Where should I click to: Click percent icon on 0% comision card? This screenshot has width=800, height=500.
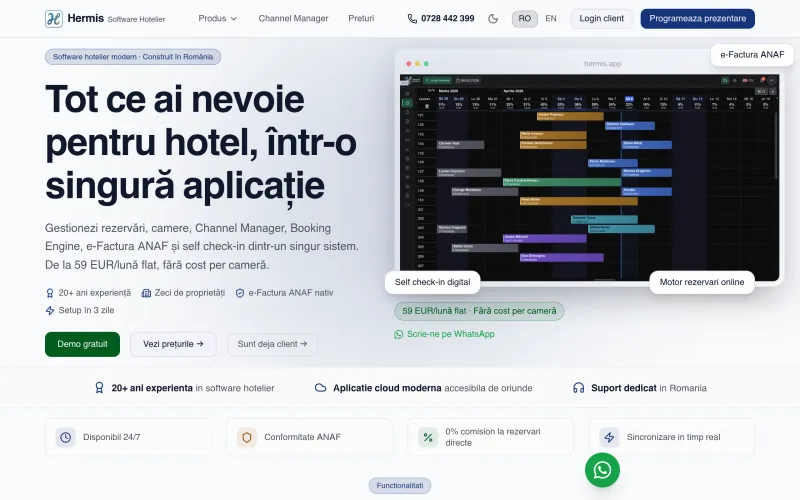428,437
